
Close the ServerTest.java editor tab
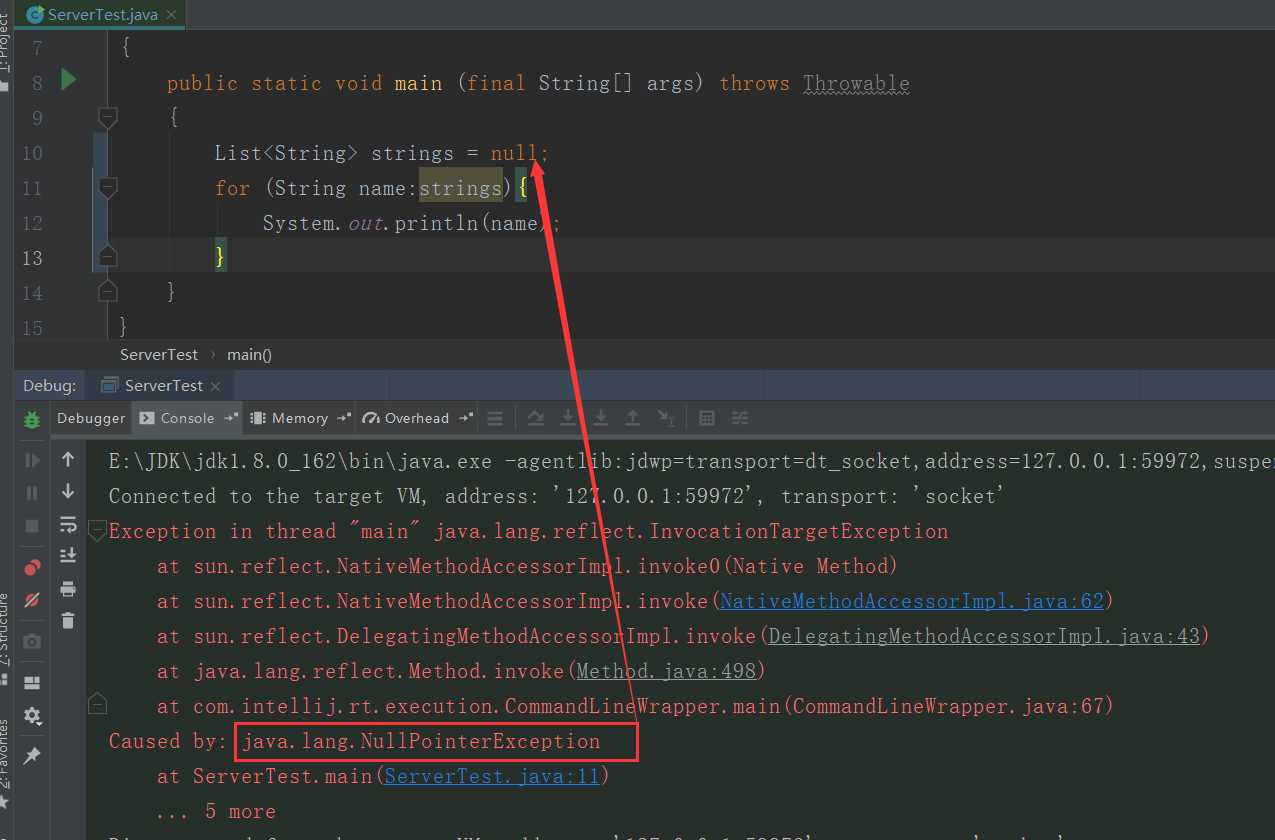(170, 15)
